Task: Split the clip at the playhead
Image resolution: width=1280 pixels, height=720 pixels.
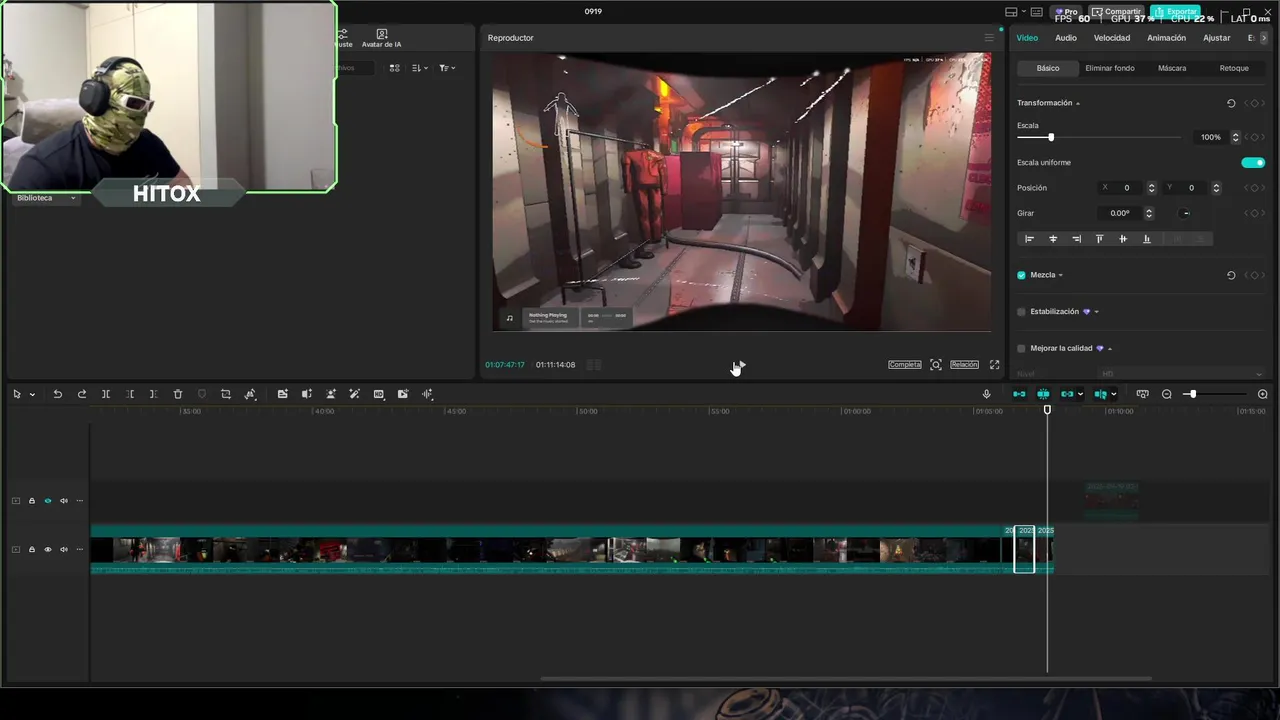Action: pyautogui.click(x=106, y=394)
